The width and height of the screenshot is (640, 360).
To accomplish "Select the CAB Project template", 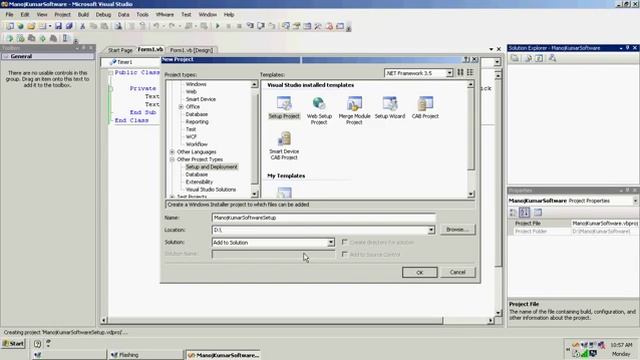I will 425,107.
